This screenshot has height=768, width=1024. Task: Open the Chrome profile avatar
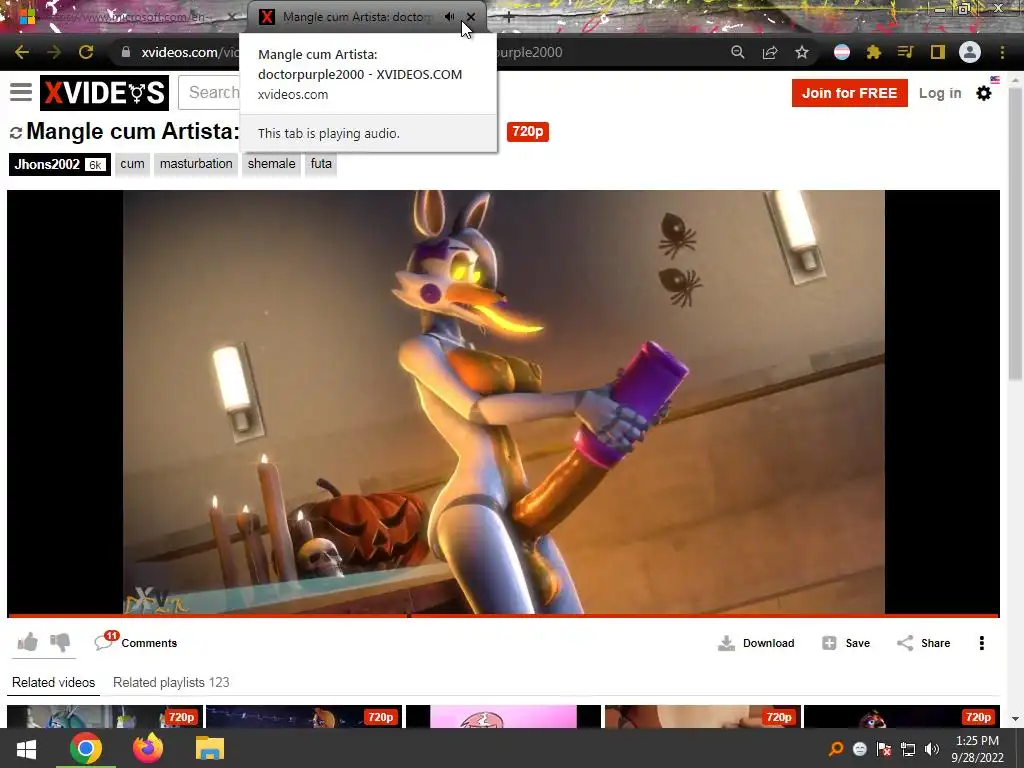pyautogui.click(x=970, y=52)
